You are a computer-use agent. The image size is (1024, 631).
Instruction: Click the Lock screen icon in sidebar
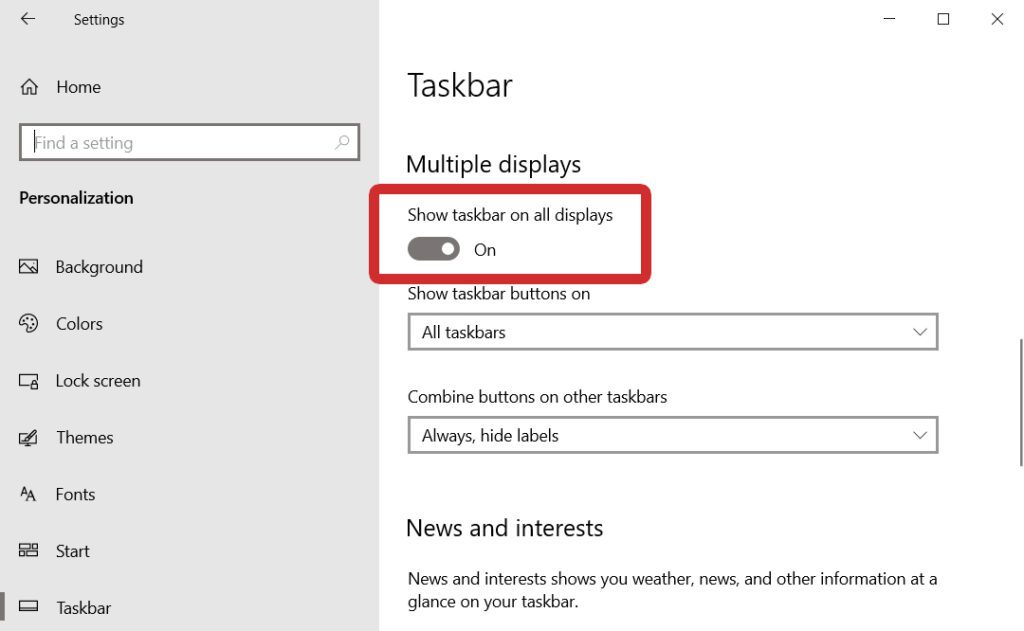(30, 380)
